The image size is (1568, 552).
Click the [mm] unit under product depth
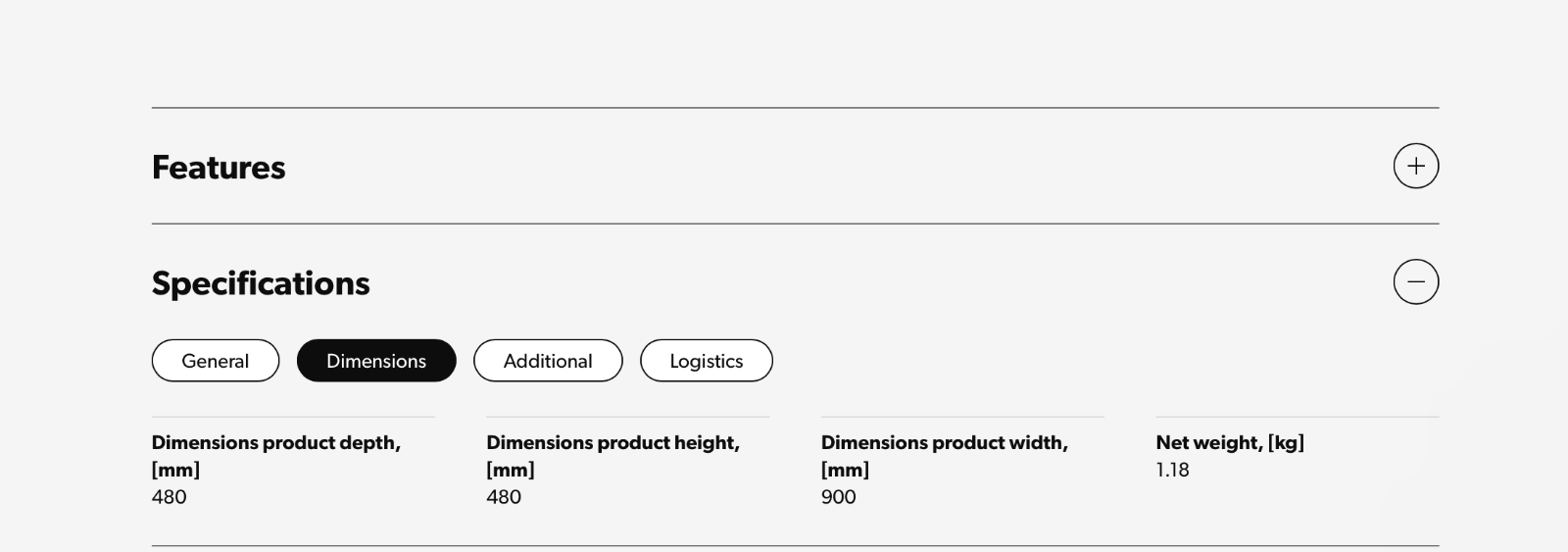(175, 470)
